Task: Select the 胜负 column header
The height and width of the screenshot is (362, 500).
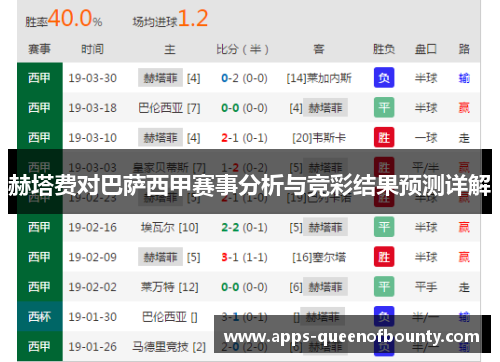Action: click(384, 49)
